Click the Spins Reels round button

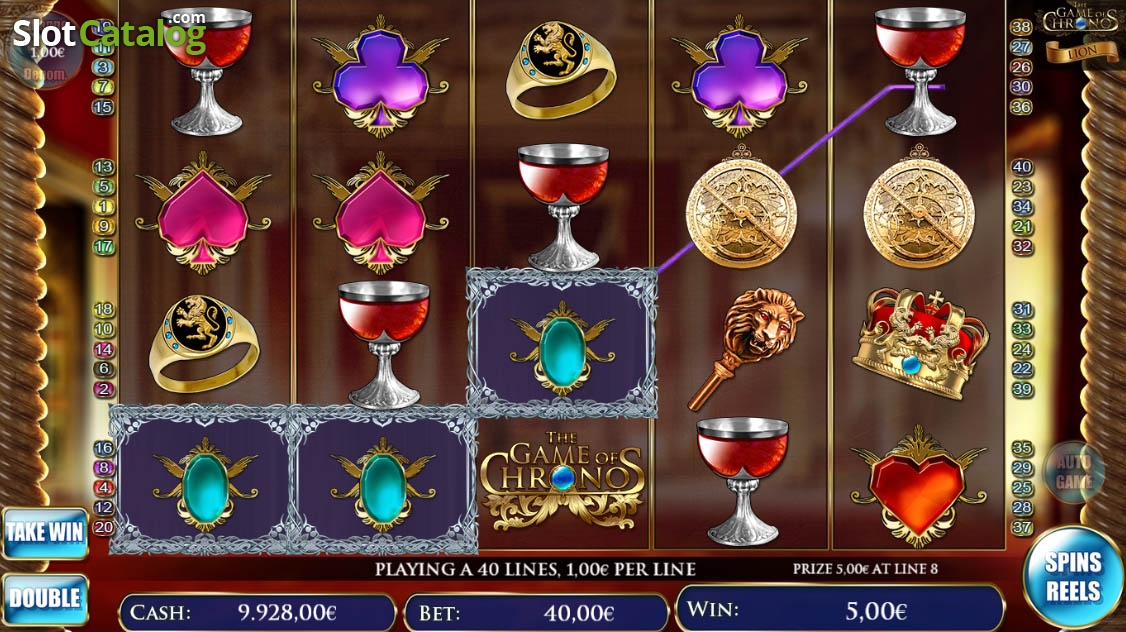pos(1073,576)
